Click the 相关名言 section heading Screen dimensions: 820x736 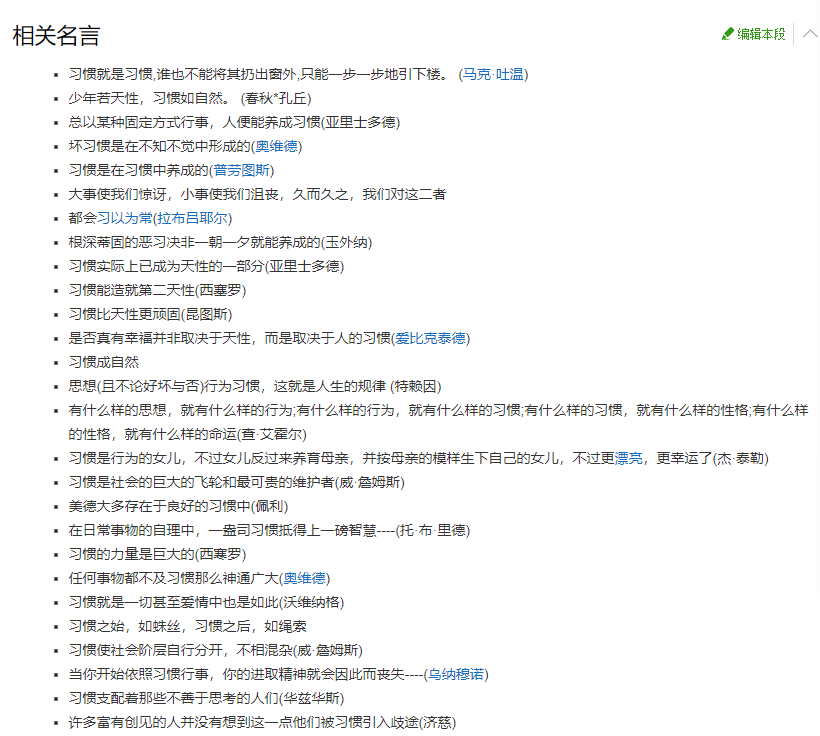(x=56, y=36)
